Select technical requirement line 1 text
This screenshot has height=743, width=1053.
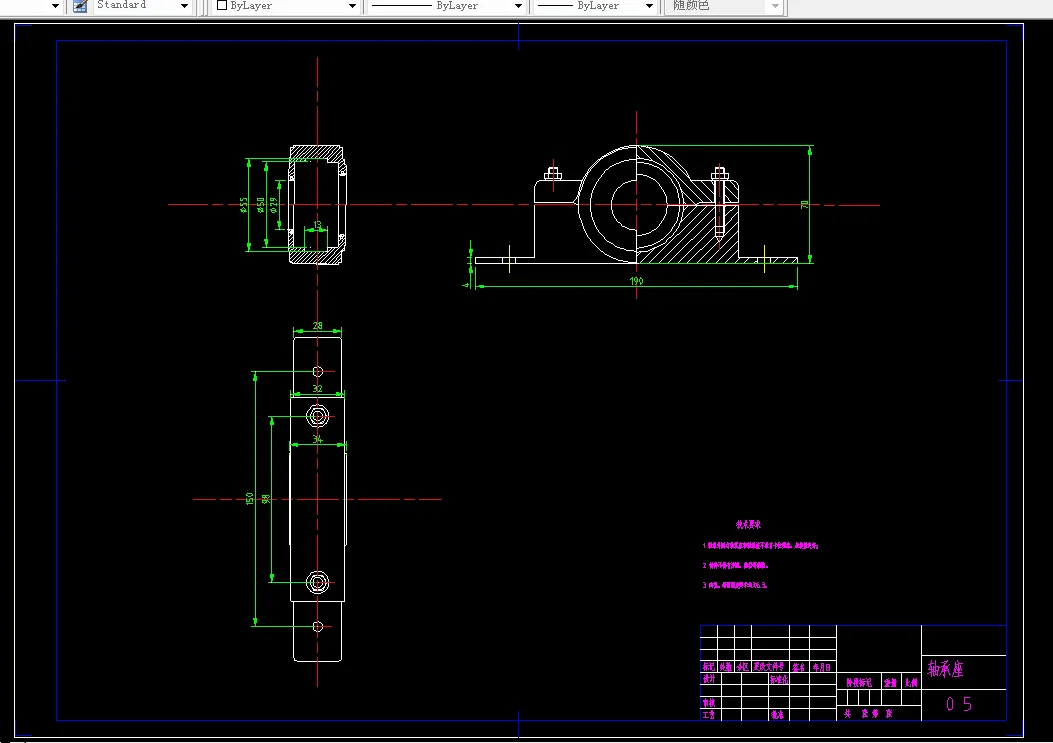point(760,545)
